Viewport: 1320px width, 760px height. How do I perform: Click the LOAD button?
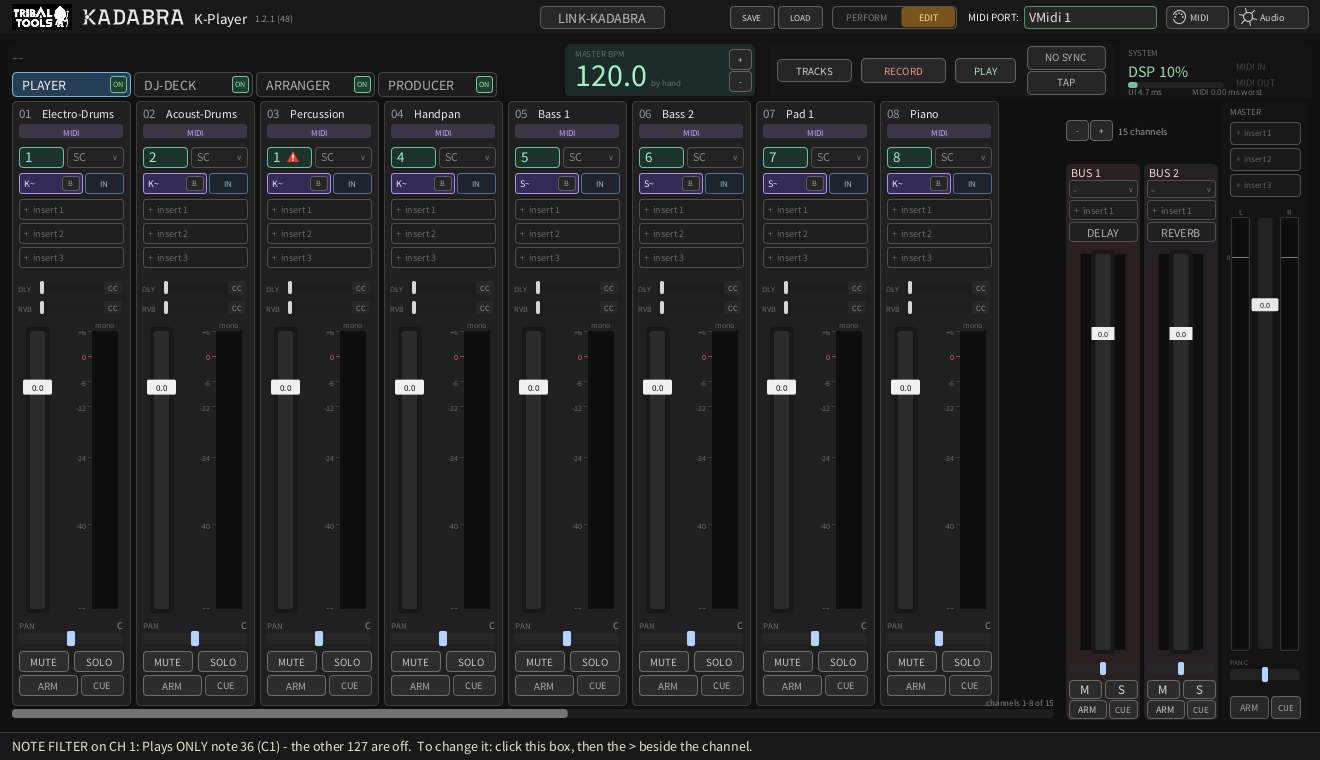[800, 17]
